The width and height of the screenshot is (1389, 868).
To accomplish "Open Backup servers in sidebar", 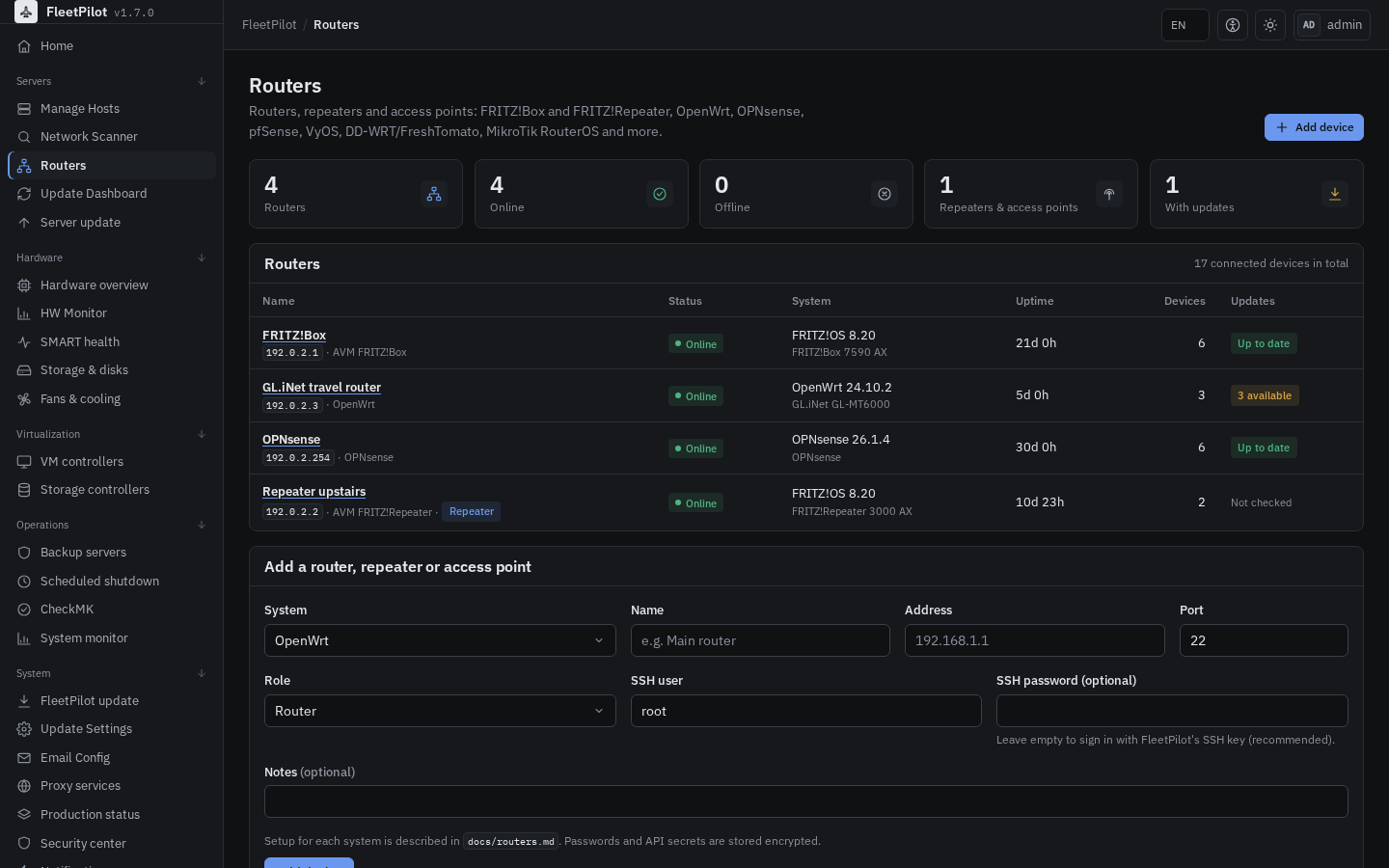I will pyautogui.click(x=112, y=553).
